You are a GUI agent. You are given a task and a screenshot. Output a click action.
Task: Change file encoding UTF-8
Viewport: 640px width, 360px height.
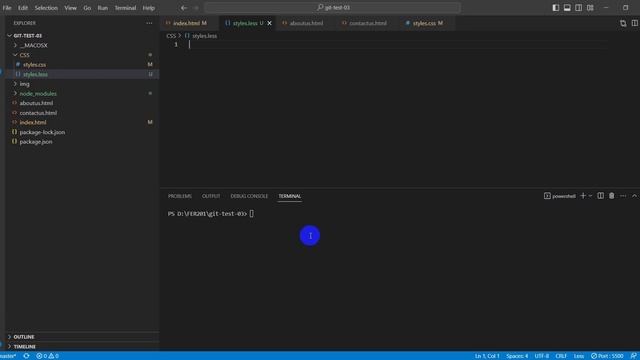pyautogui.click(x=542, y=356)
